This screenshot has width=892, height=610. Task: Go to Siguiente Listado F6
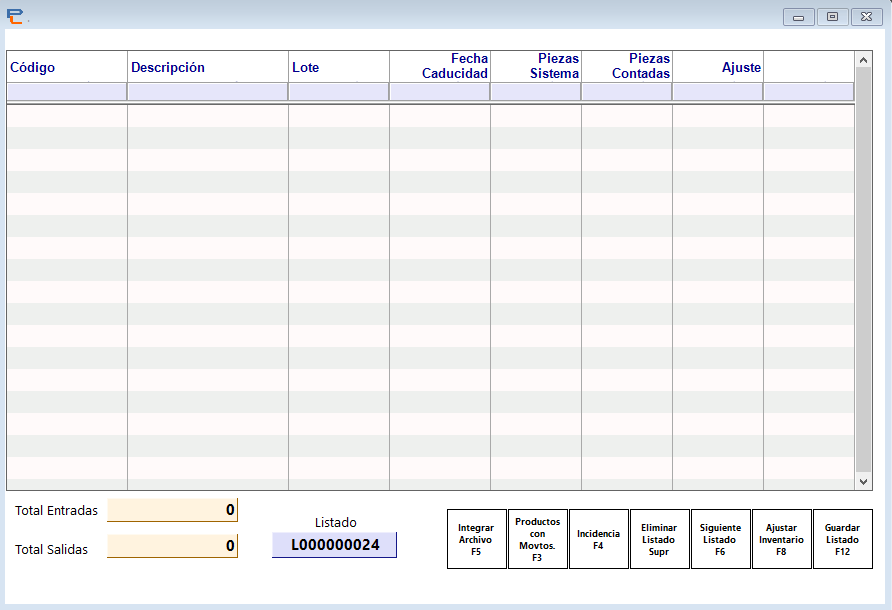point(720,539)
